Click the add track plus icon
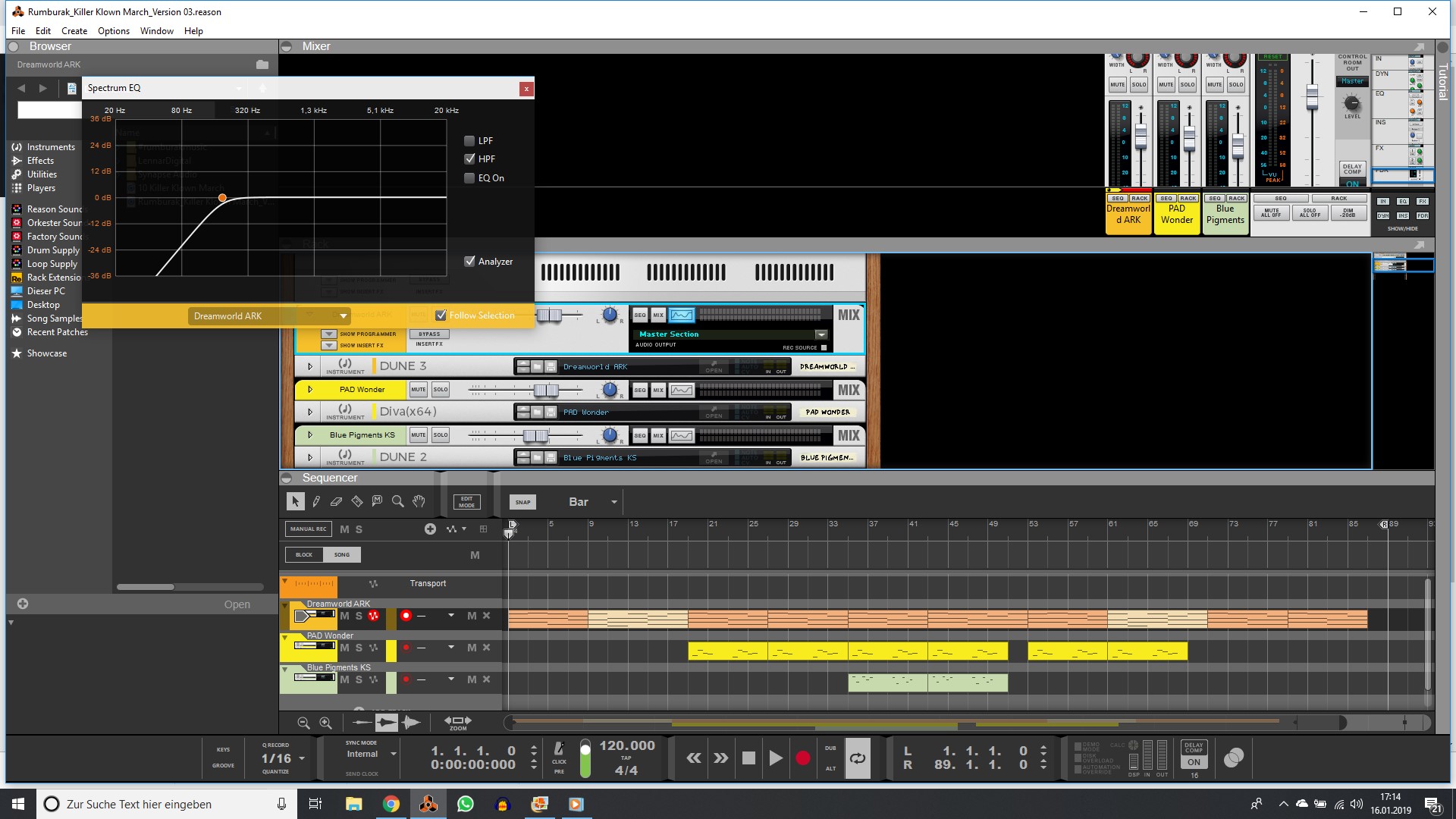1456x819 pixels. [430, 529]
